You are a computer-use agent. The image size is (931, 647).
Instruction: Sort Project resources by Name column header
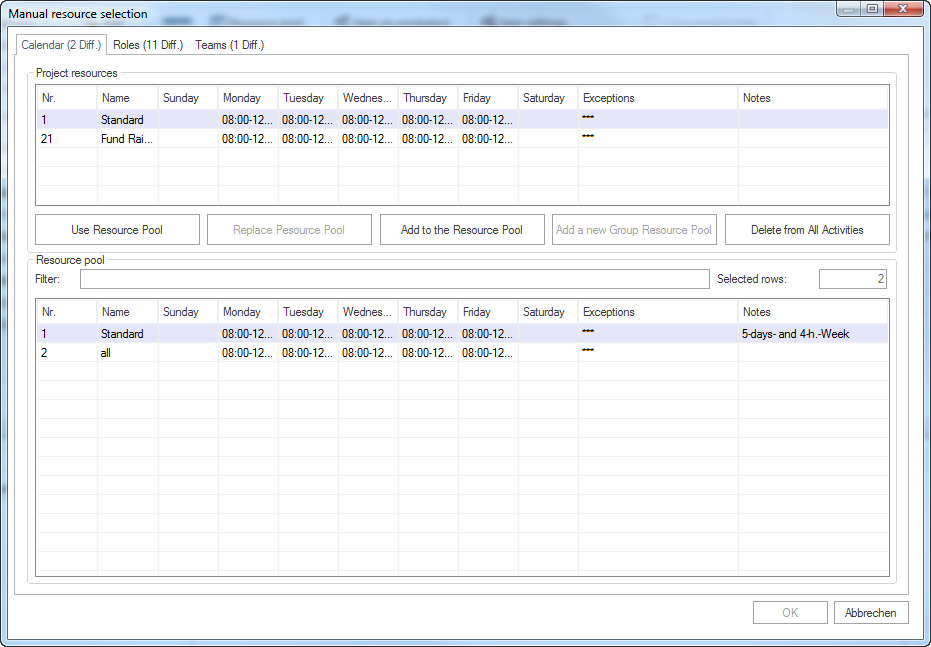[128, 98]
